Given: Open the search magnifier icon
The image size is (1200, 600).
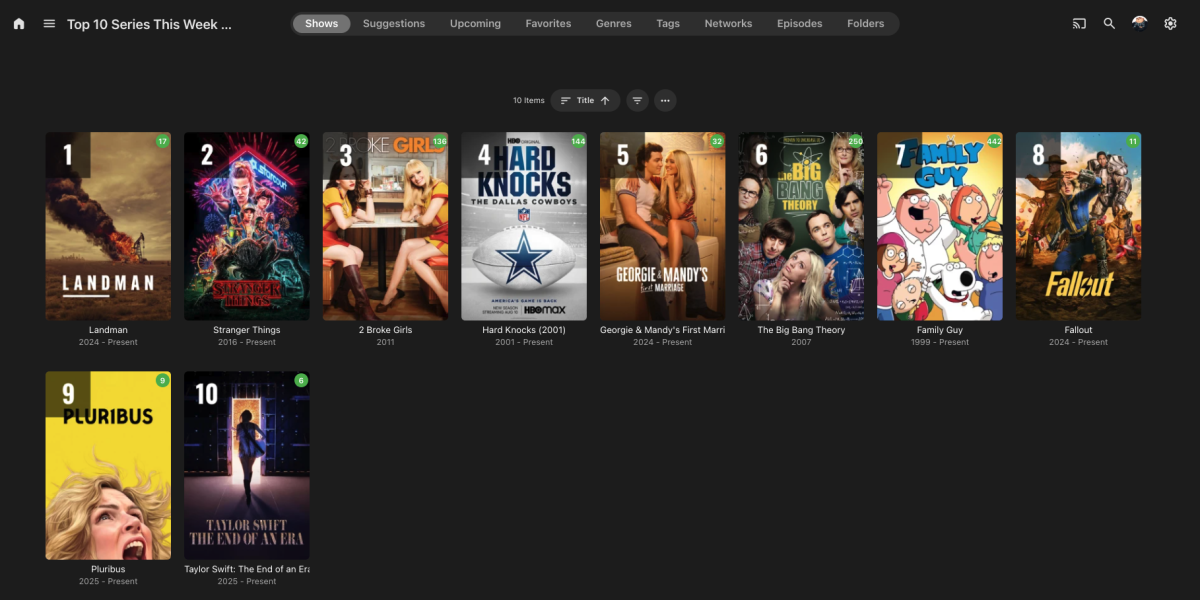Looking at the screenshot, I should 1109,23.
